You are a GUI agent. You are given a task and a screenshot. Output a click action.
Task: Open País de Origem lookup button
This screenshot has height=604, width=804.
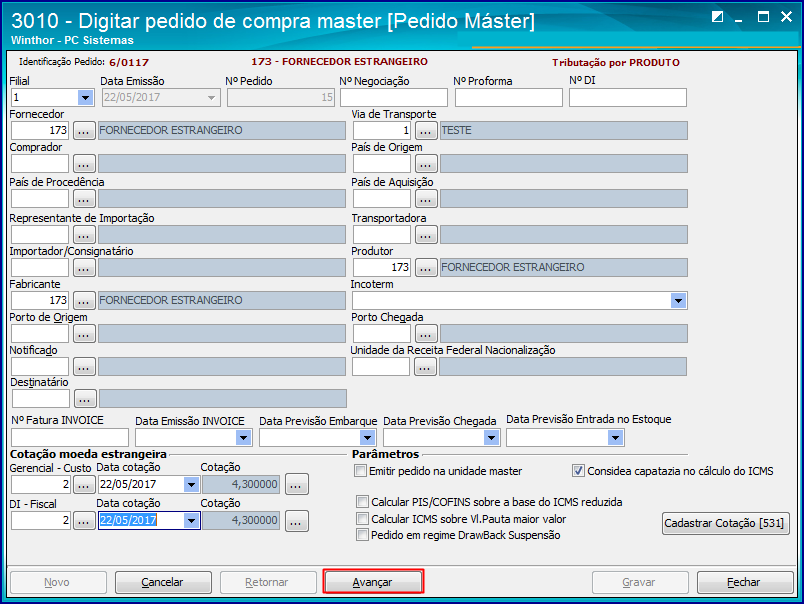click(x=426, y=164)
